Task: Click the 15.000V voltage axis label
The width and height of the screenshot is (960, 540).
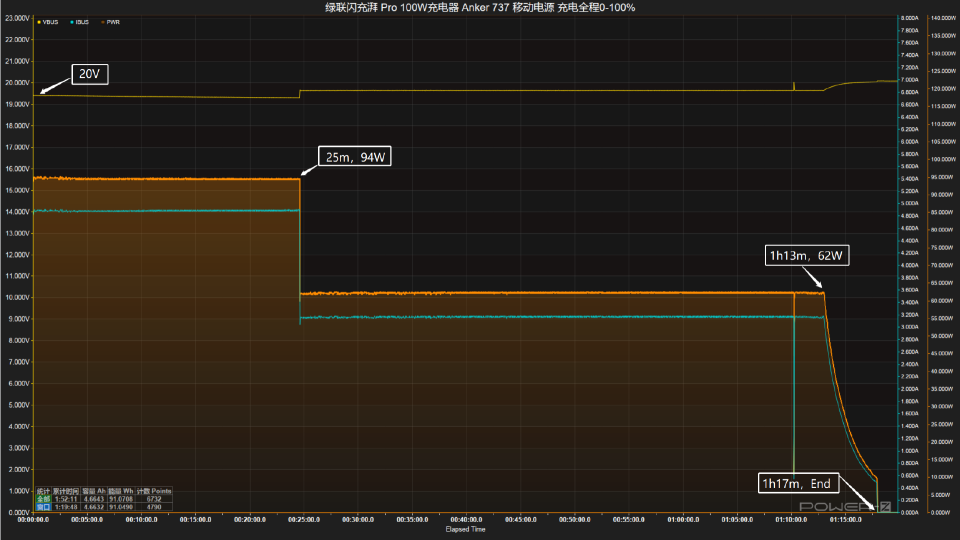Action: click(17, 190)
